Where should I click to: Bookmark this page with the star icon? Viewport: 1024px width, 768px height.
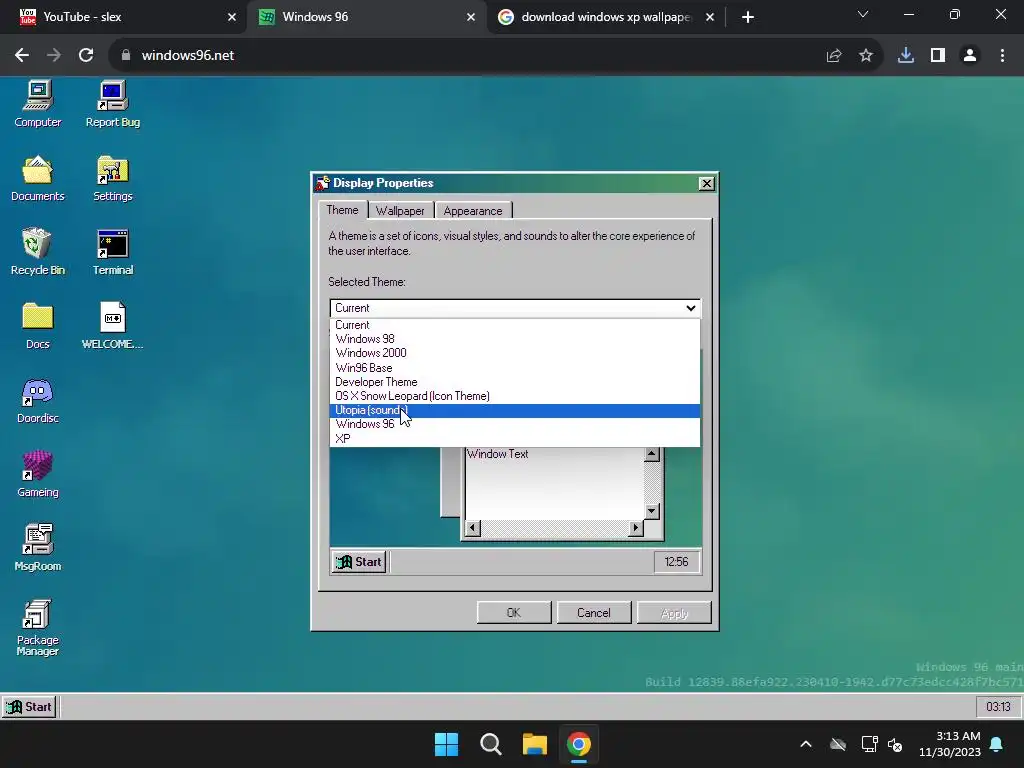[865, 56]
